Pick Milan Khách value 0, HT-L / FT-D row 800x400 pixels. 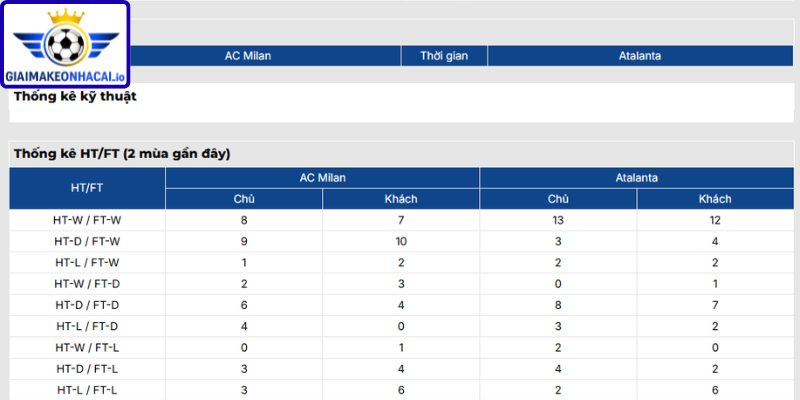pos(401,327)
